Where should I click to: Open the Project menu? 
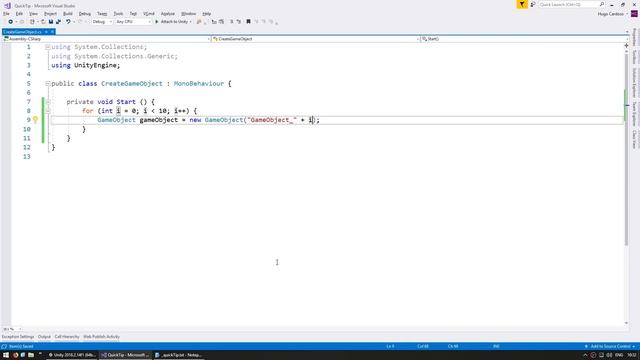[x=51, y=14]
